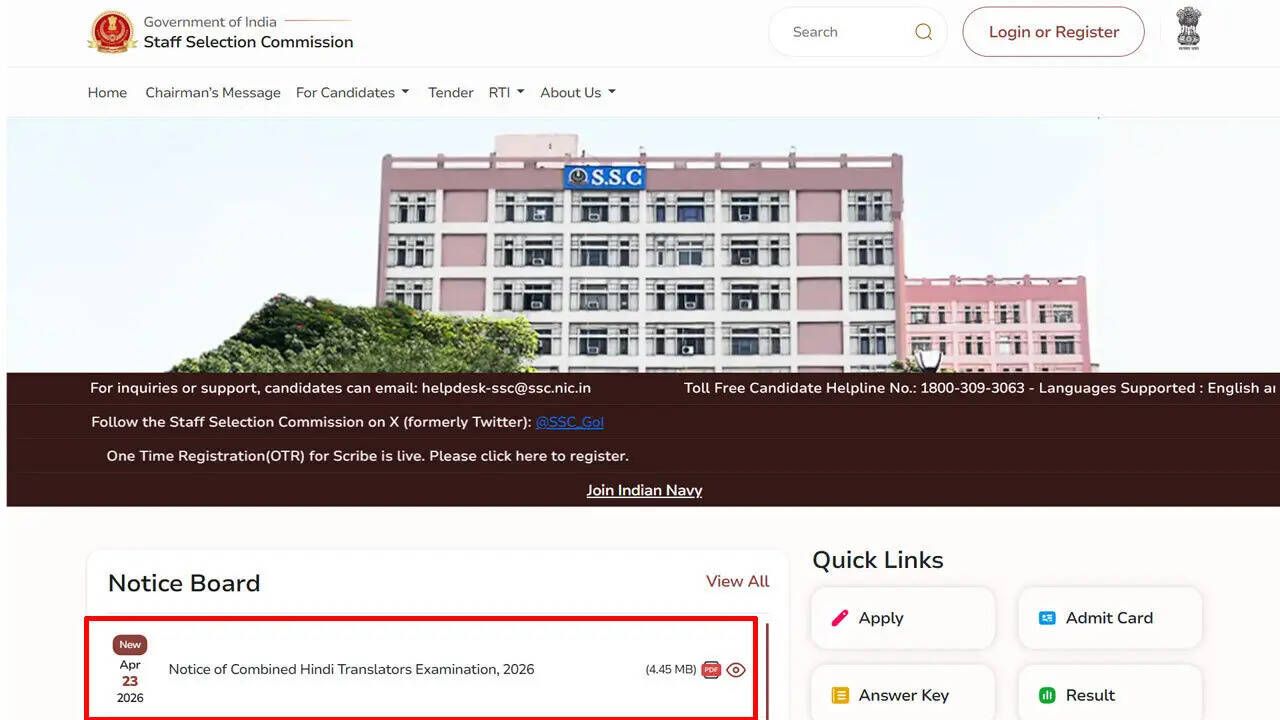
Task: Select the Apply pencil icon
Action: click(842, 617)
